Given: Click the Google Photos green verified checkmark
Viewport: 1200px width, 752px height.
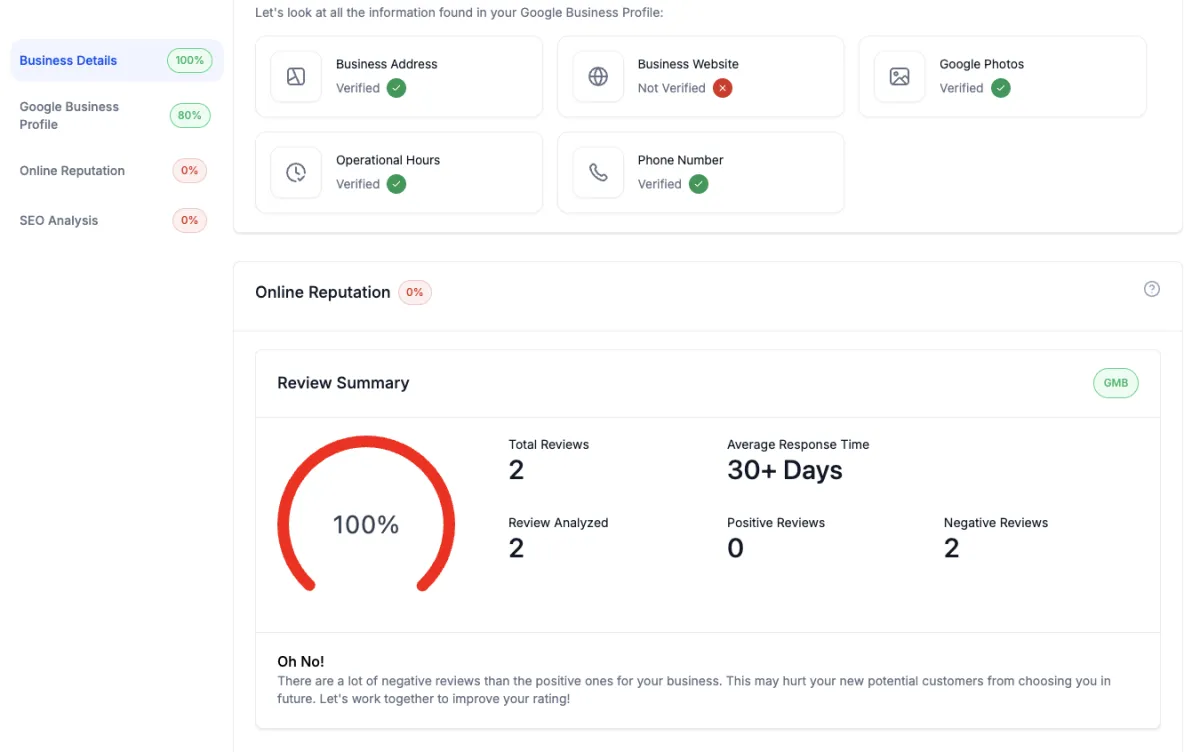Looking at the screenshot, I should [1001, 88].
